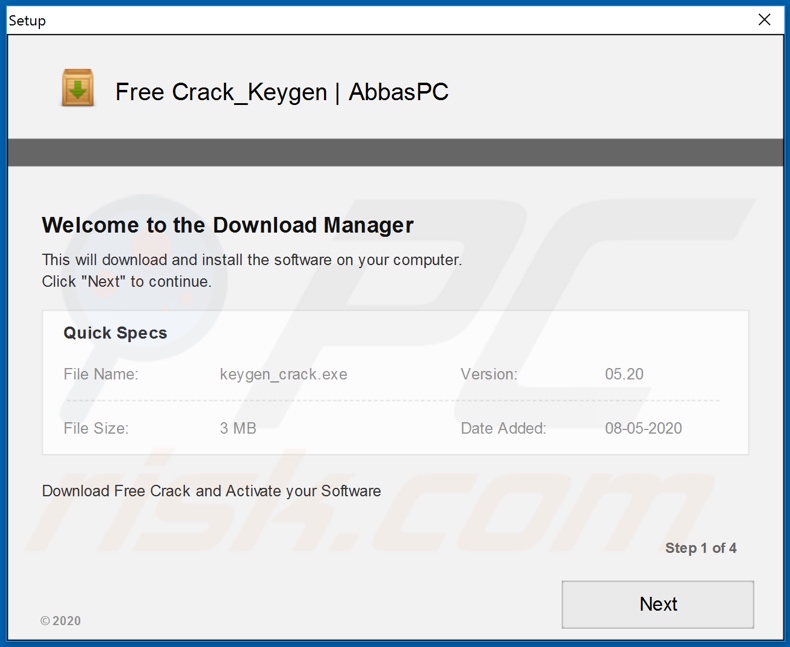
Task: Click the install description text line
Action: (251, 260)
